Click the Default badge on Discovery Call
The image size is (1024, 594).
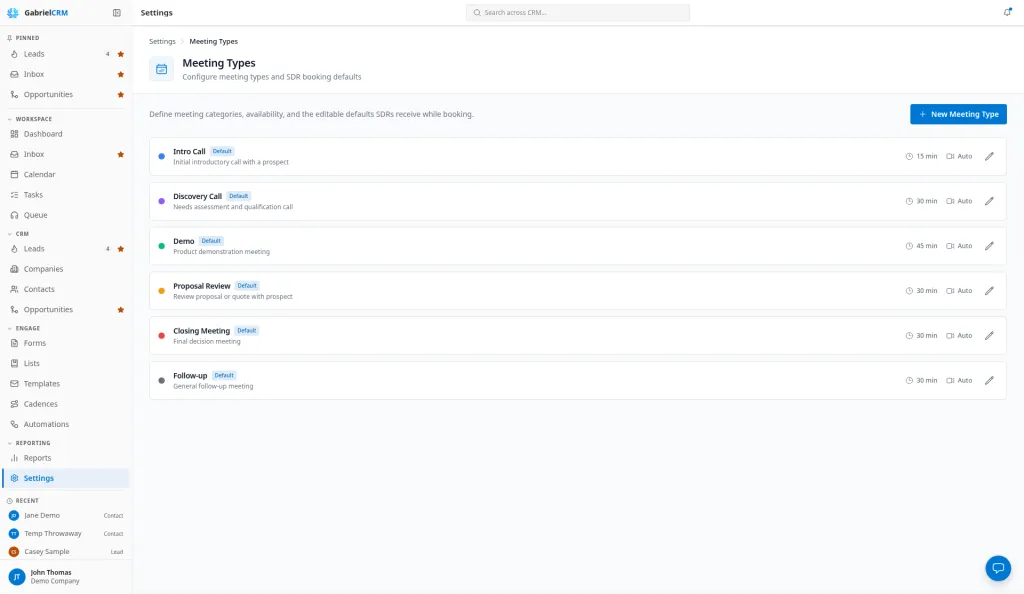pyautogui.click(x=238, y=196)
